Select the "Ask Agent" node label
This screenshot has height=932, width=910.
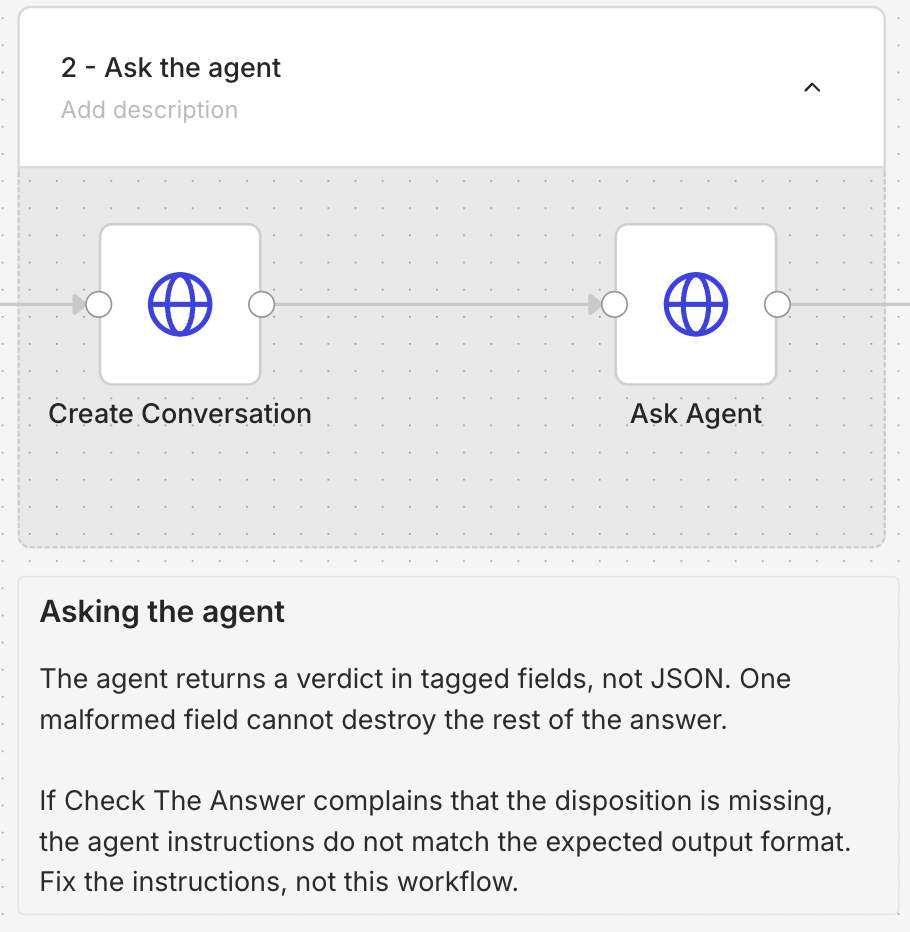[695, 414]
